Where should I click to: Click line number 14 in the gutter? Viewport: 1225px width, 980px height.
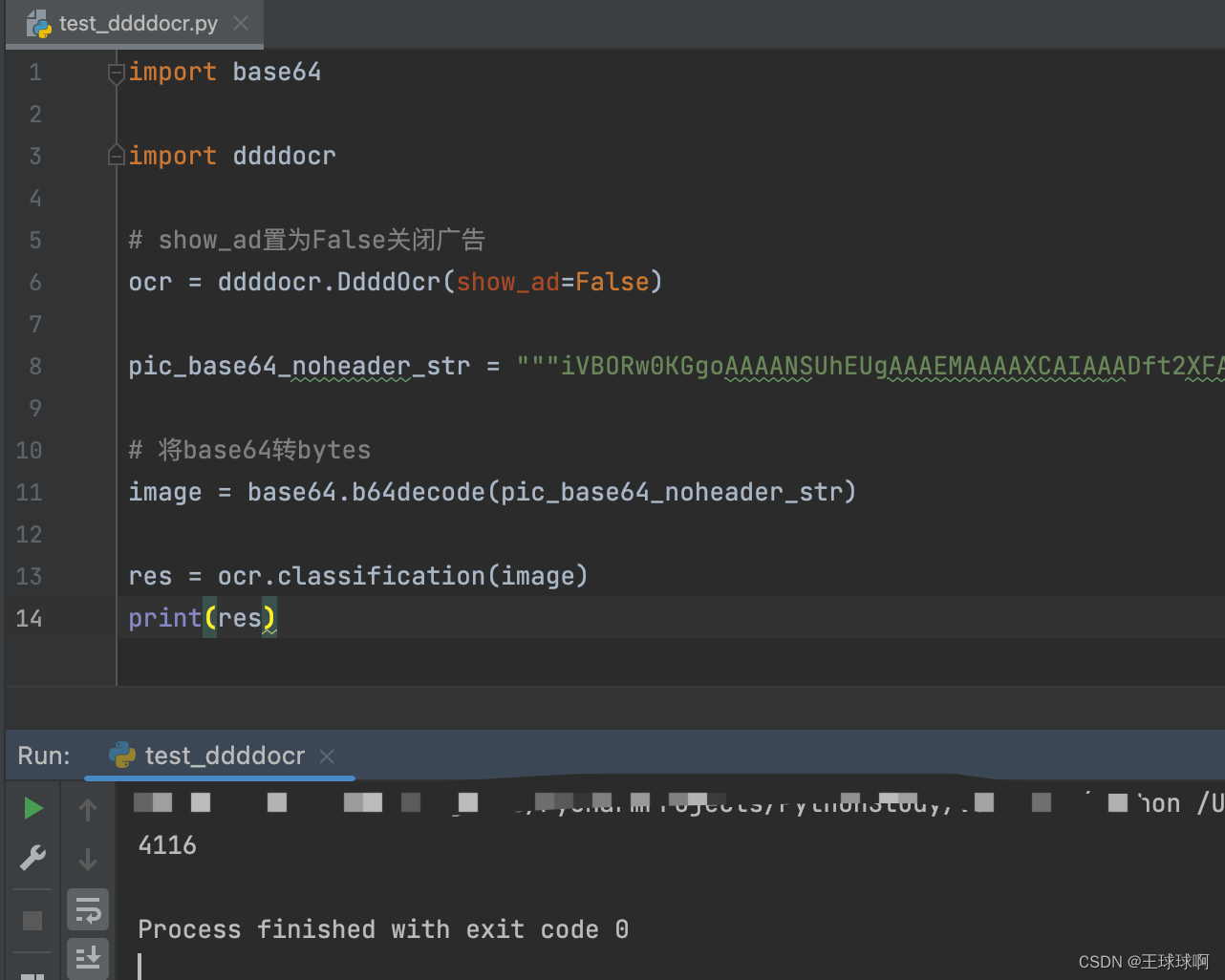click(x=29, y=619)
